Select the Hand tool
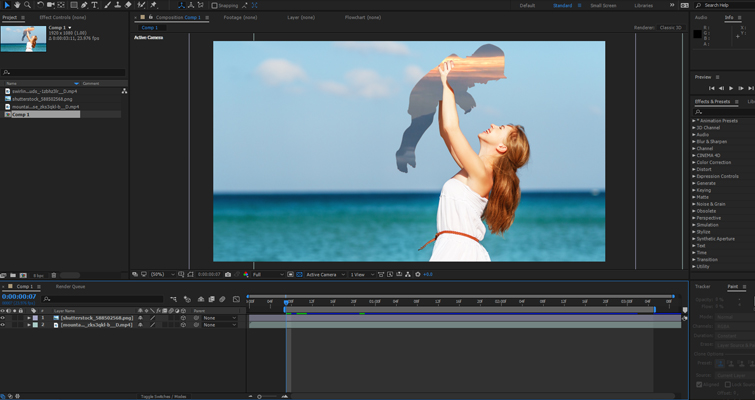The image size is (755, 400). (x=17, y=5)
